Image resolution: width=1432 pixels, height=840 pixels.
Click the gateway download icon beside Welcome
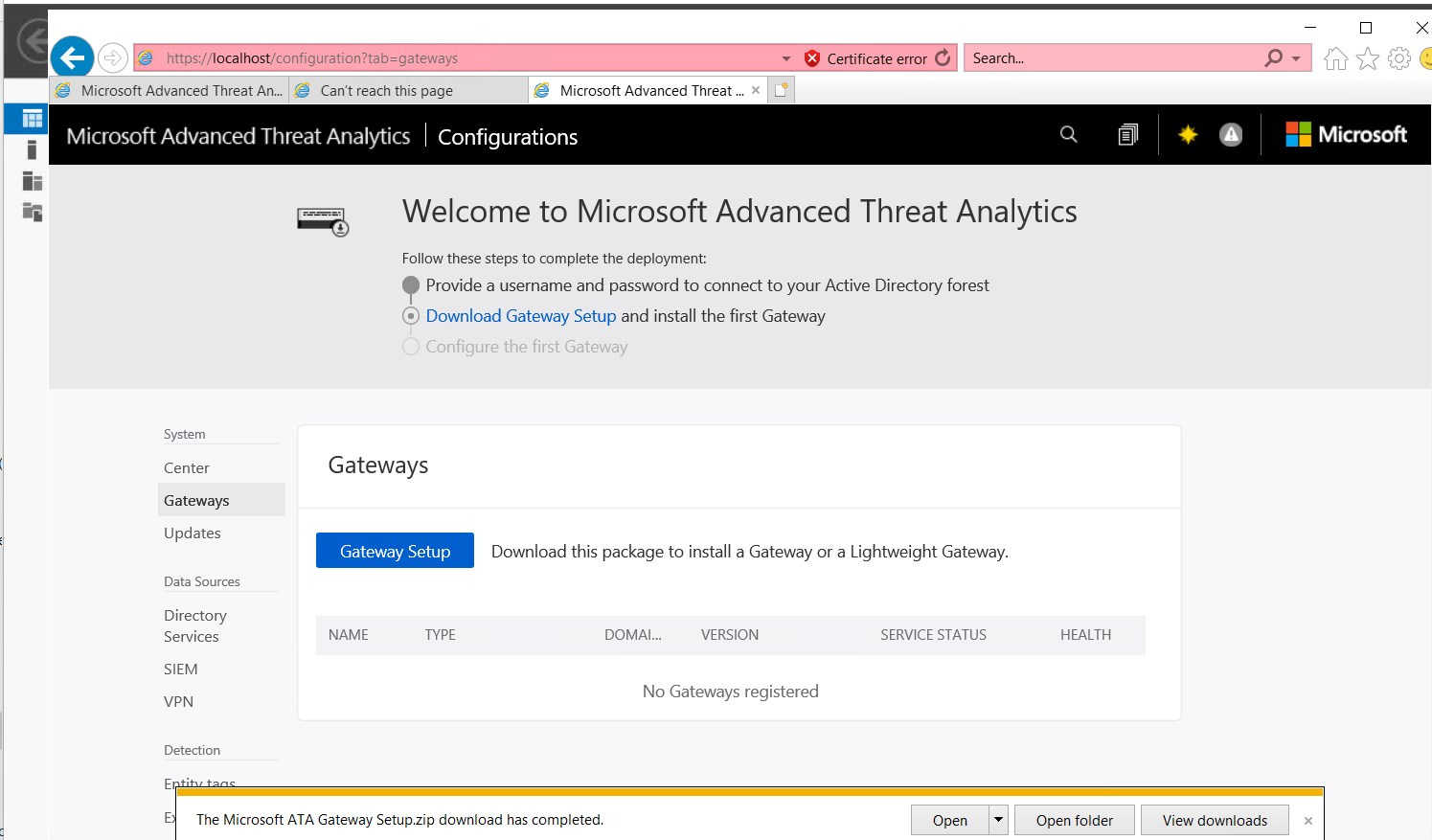pos(323,221)
